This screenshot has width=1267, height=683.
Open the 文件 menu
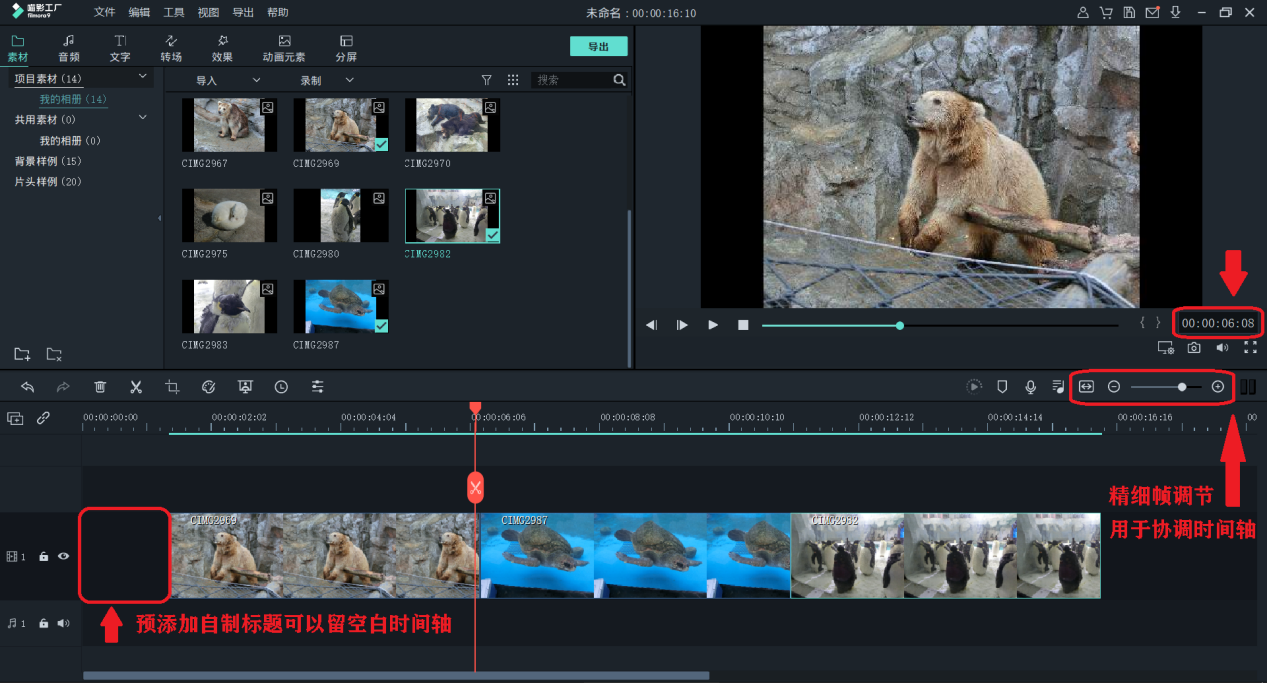(104, 13)
